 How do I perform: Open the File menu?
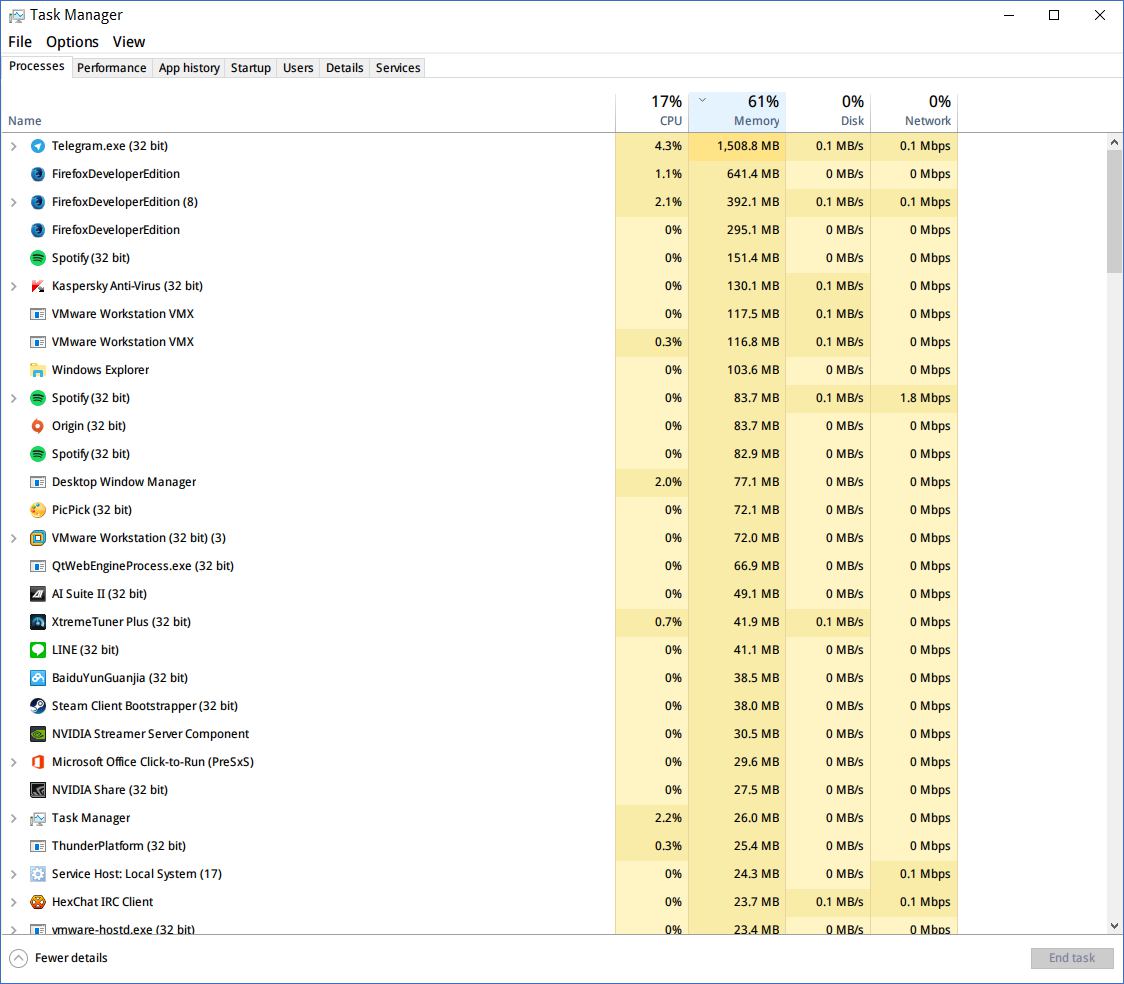click(20, 42)
